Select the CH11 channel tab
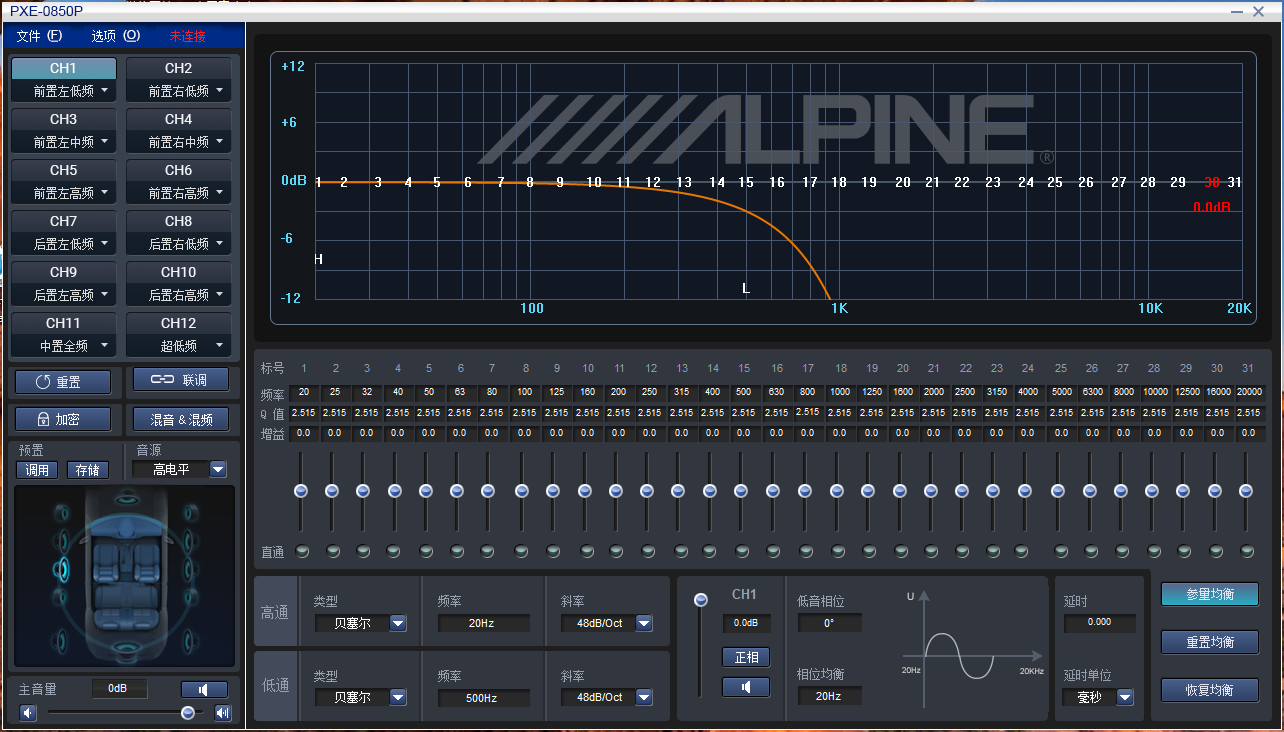The image size is (1284, 732). click(x=63, y=323)
